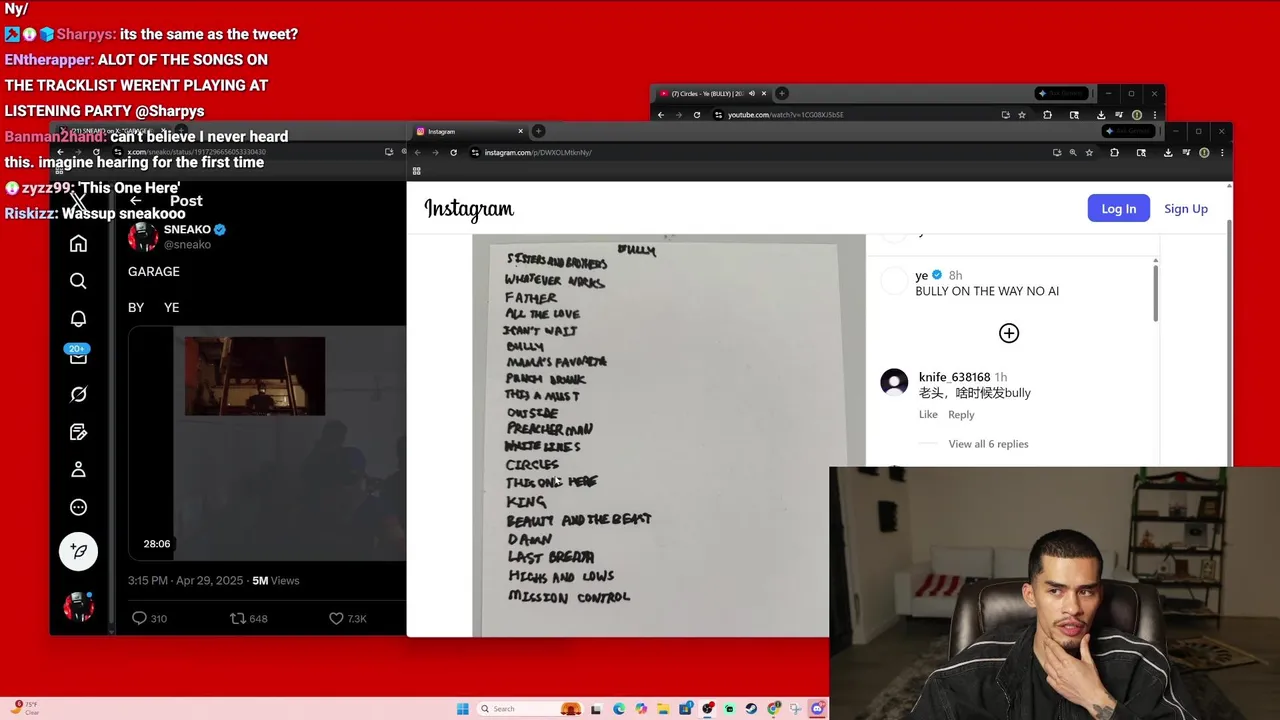The image size is (1280, 720).
Task: Open new tab in Instagram browser window
Action: pyautogui.click(x=538, y=131)
